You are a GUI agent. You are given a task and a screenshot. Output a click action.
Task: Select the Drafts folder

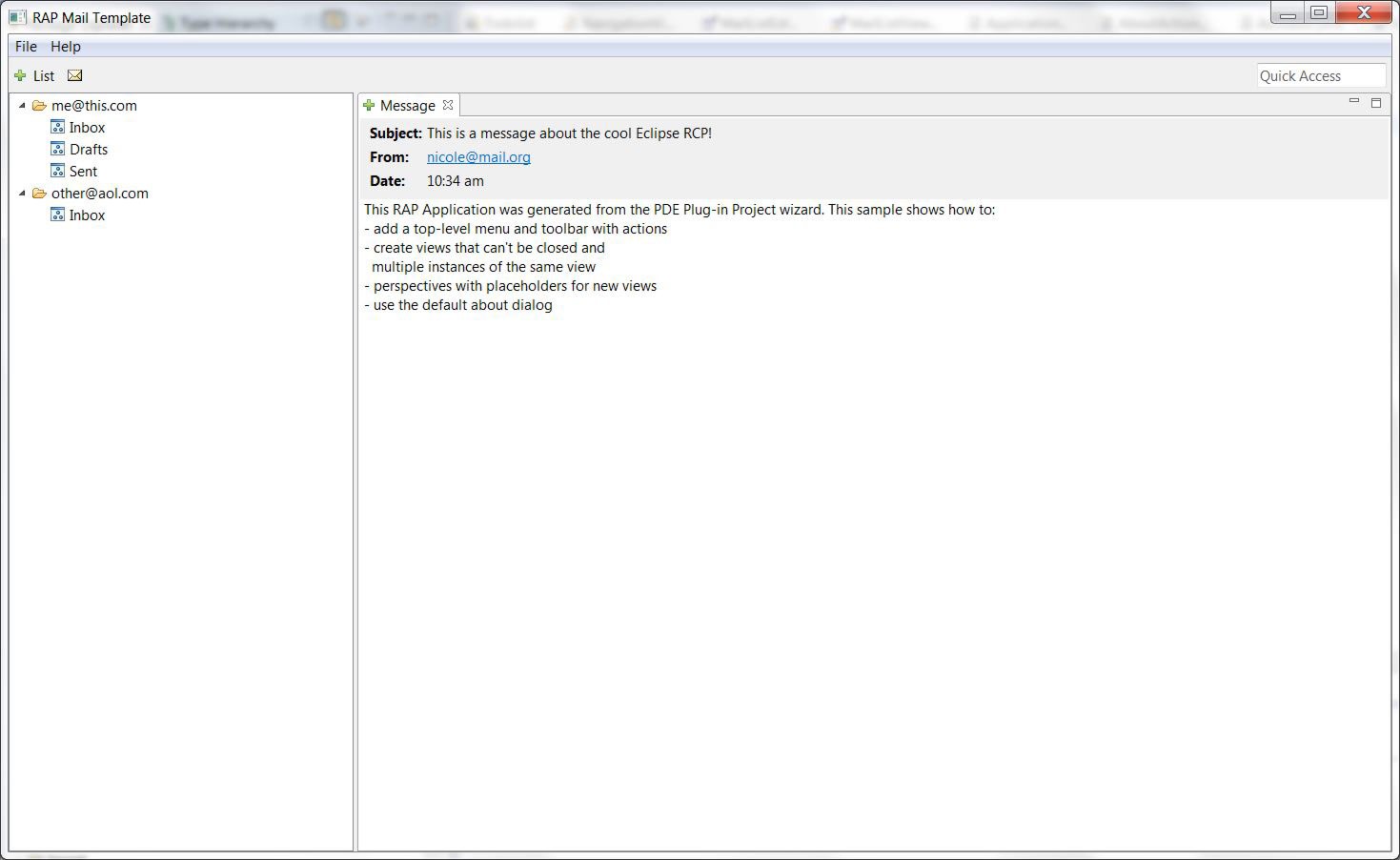[x=88, y=150]
